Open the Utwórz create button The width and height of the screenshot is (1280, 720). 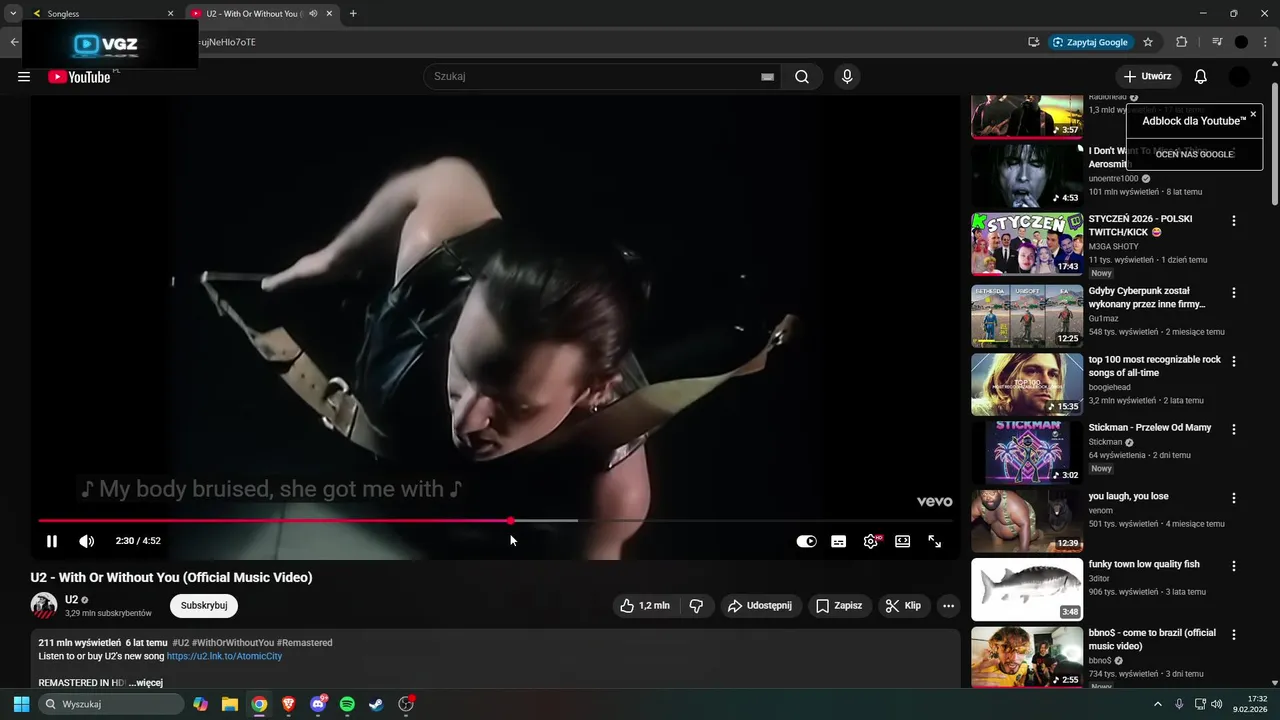1148,76
